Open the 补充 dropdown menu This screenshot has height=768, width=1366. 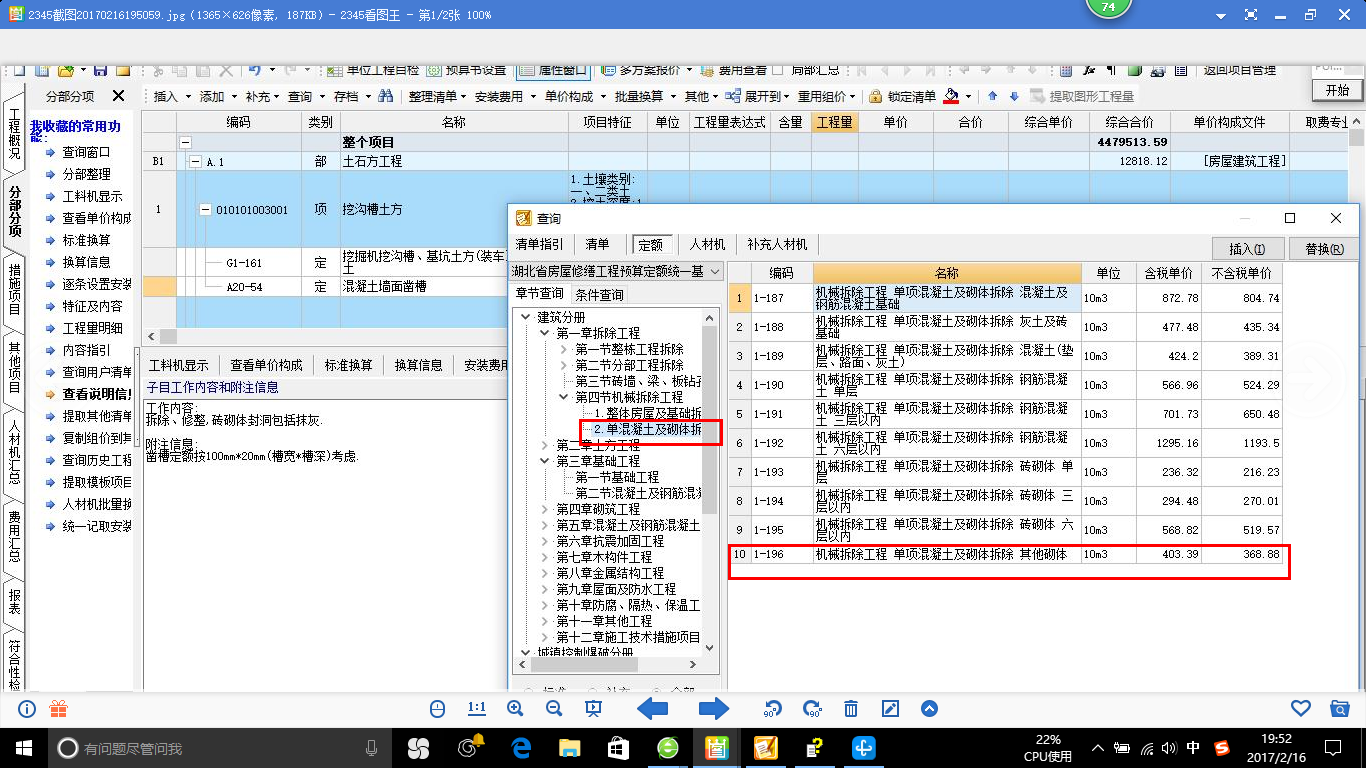tap(261, 96)
